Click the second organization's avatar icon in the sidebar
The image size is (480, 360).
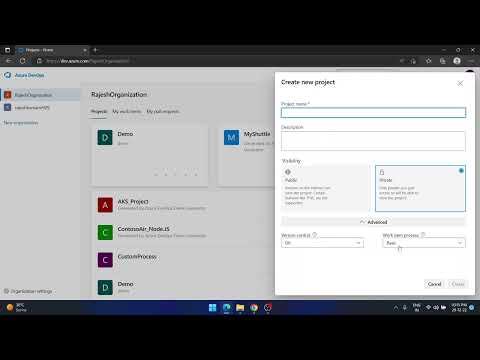click(x=8, y=107)
